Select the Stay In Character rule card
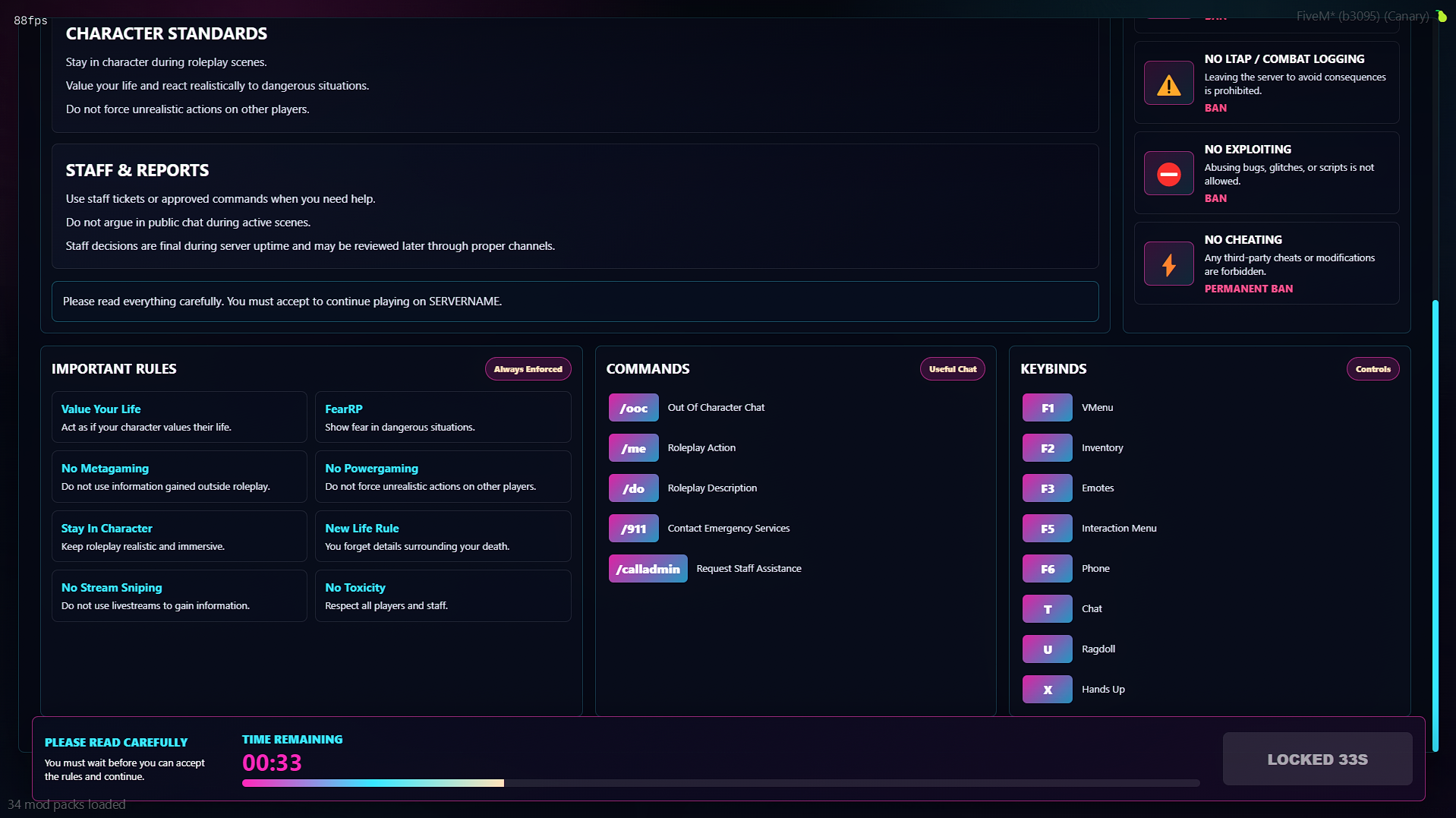This screenshot has width=1456, height=818. [179, 536]
